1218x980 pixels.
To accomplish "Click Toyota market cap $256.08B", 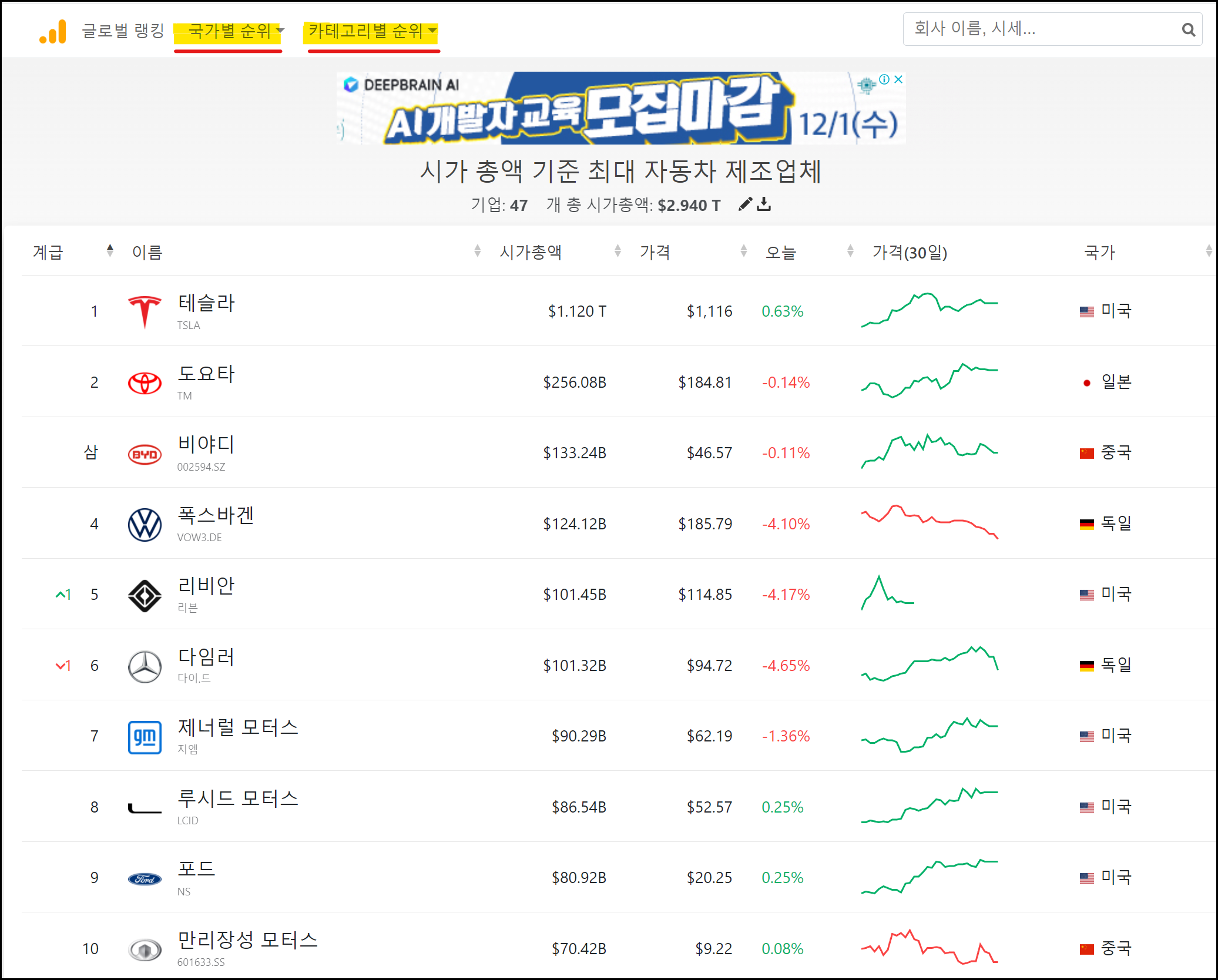I will (575, 382).
